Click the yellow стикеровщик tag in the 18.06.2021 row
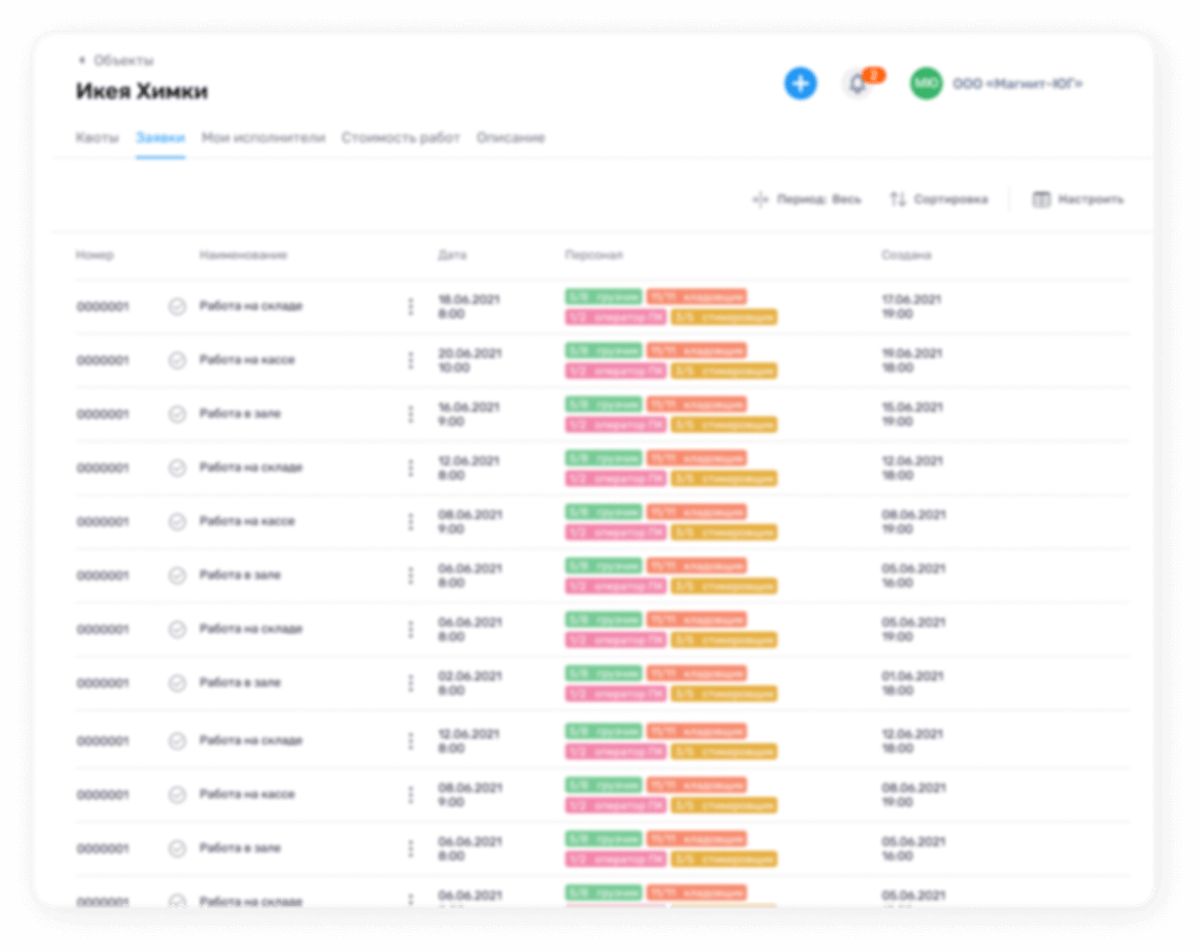Screen dimensions: 1200x952 point(724,317)
